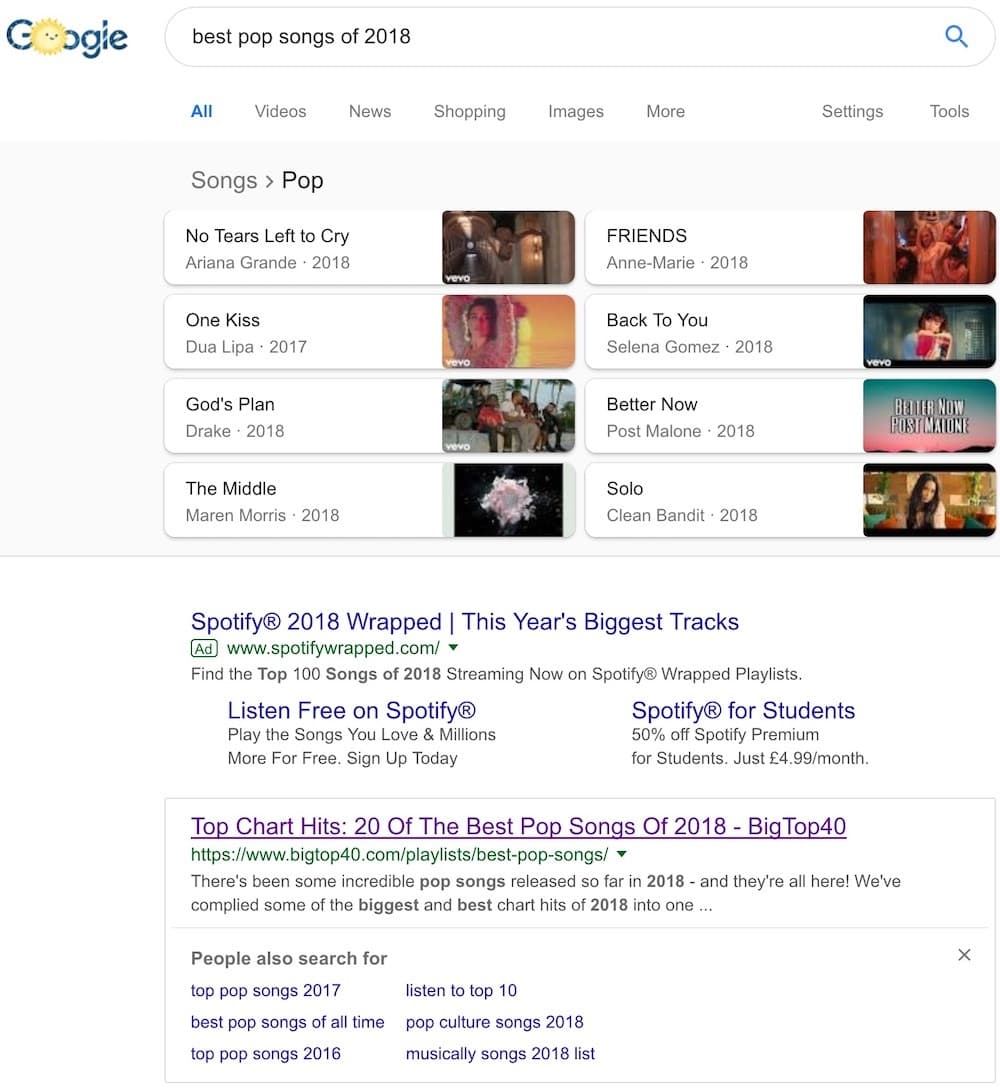
Task: Close the People also search for box
Action: (964, 955)
